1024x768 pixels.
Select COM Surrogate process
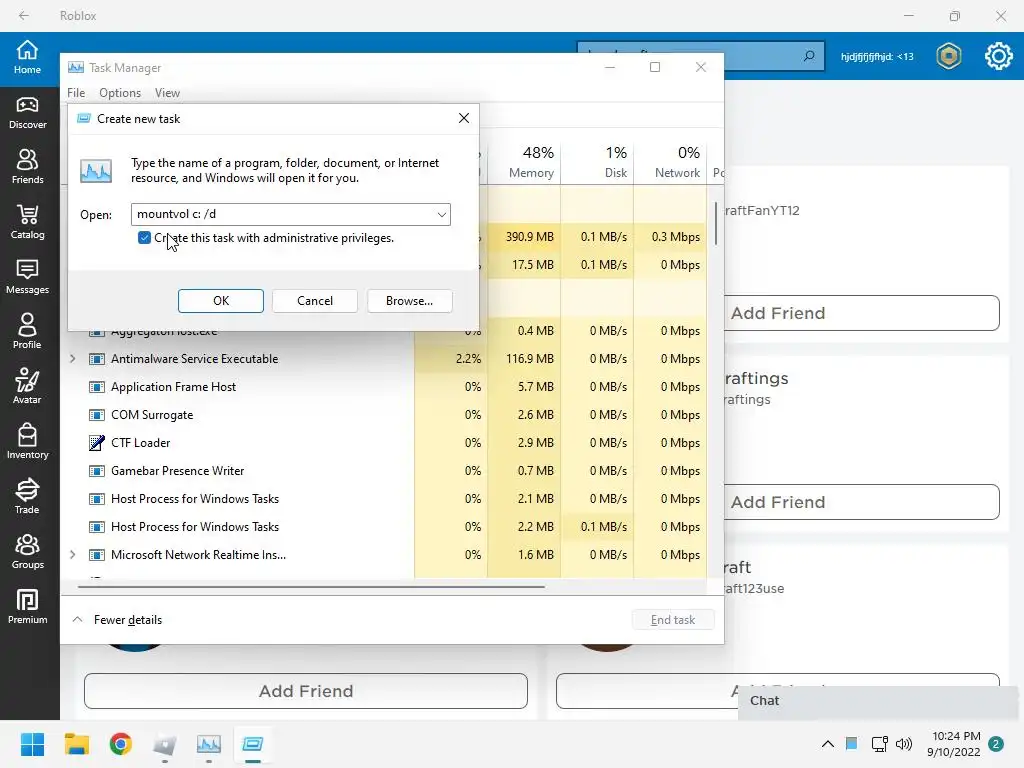[152, 415]
